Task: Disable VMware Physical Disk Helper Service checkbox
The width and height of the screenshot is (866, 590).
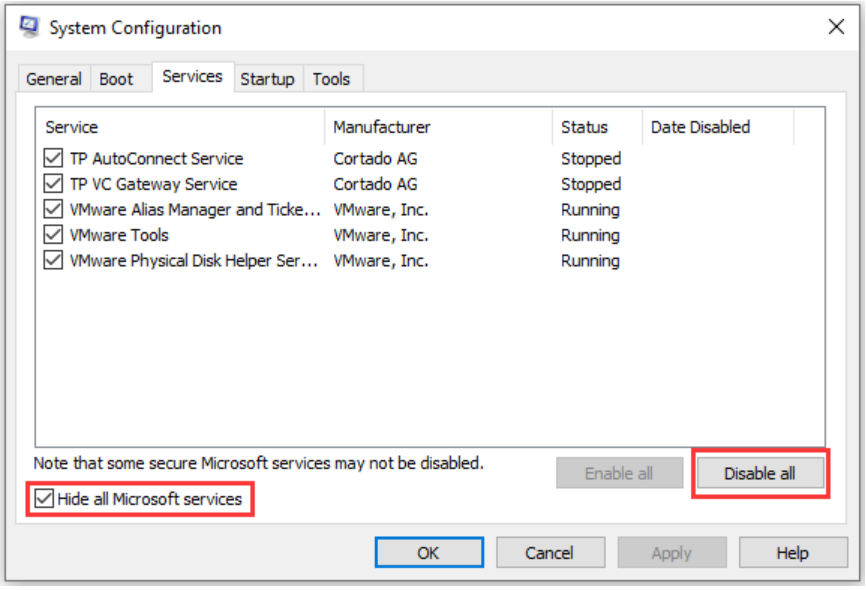Action: [54, 261]
